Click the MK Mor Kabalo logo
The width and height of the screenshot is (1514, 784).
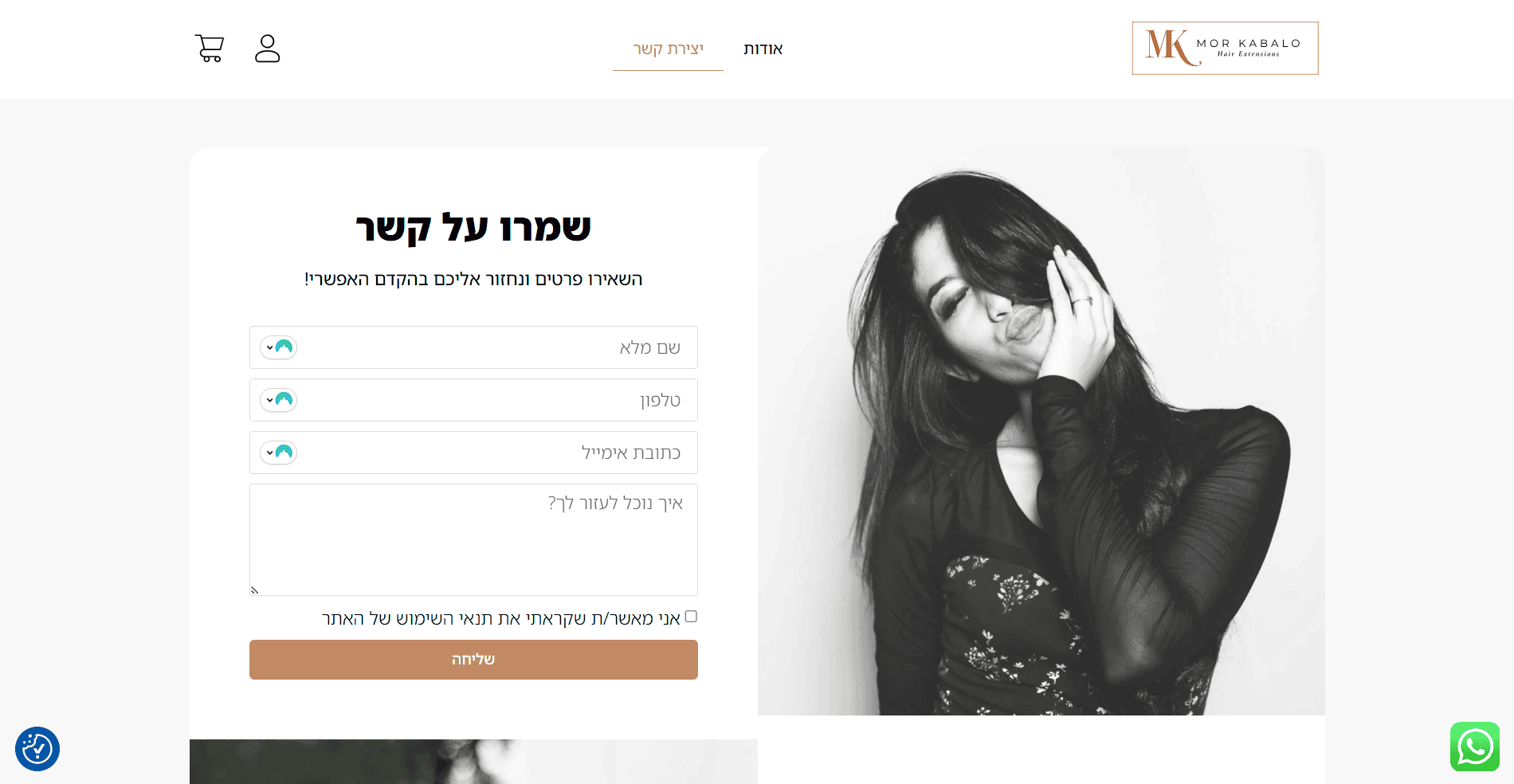tap(1225, 49)
